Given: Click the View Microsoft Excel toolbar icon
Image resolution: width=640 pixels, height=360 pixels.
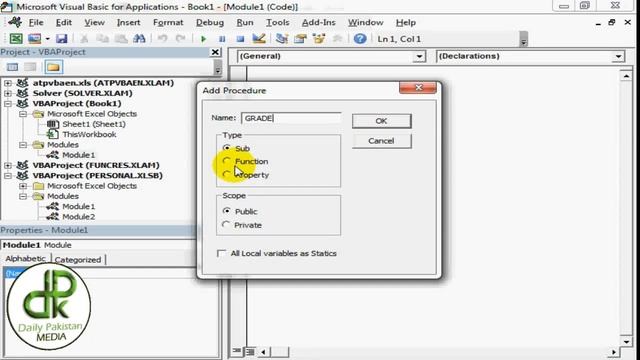Looking at the screenshot, I should pyautogui.click(x=16, y=39).
